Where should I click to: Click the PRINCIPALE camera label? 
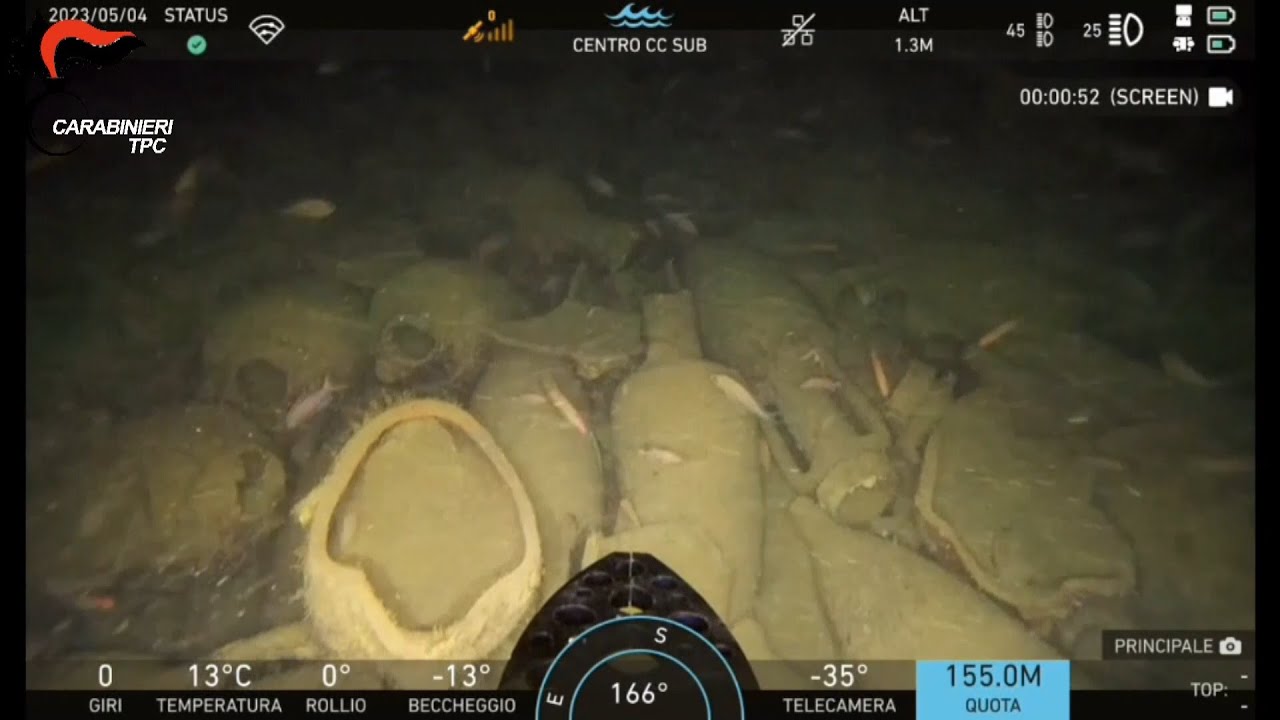(x=1164, y=646)
